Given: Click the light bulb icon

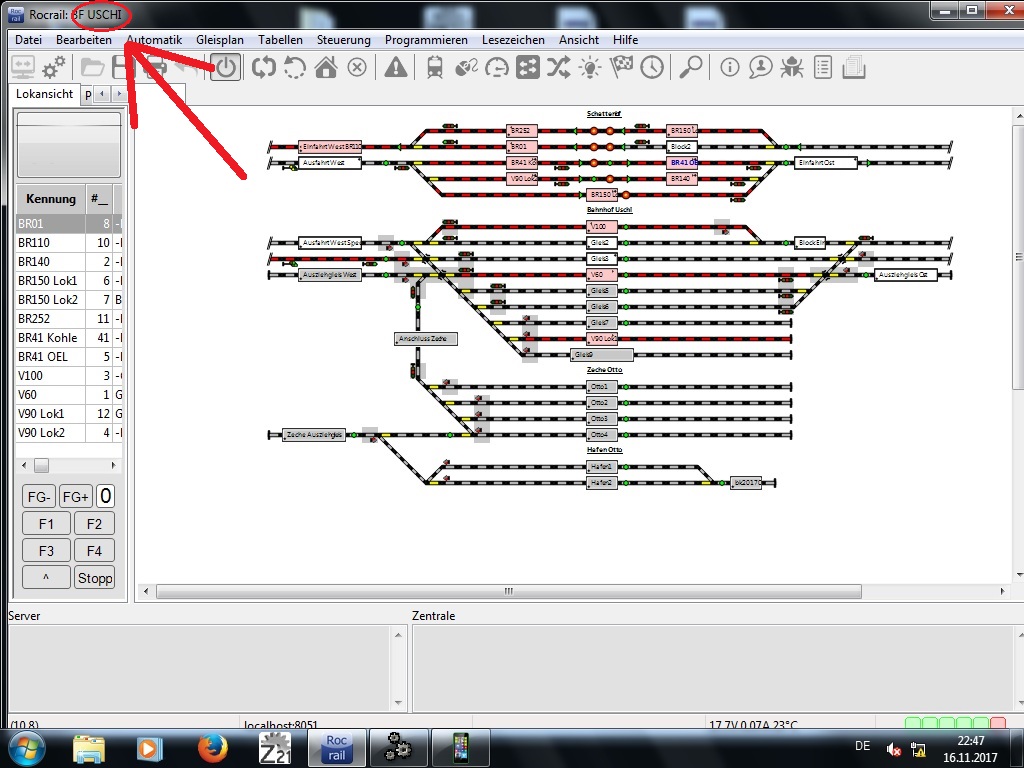Looking at the screenshot, I should pyautogui.click(x=590, y=67).
